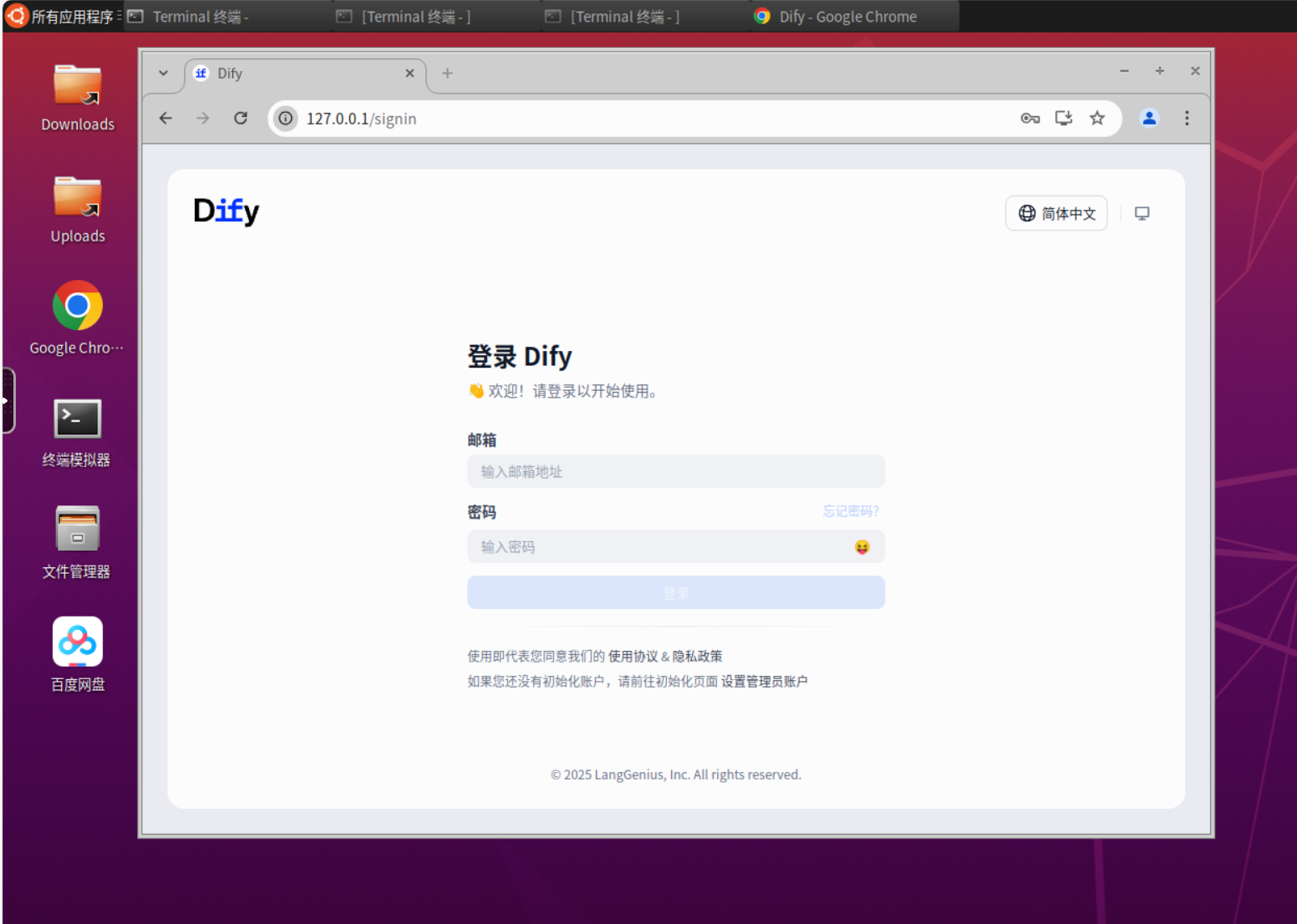This screenshot has height=924, width=1297.
Task: Open the 文件管理器 file manager
Action: [x=77, y=543]
